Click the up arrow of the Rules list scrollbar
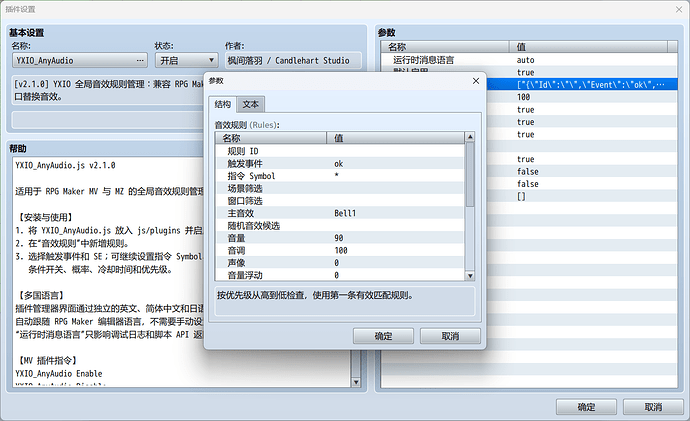690x421 pixels. [x=470, y=137]
